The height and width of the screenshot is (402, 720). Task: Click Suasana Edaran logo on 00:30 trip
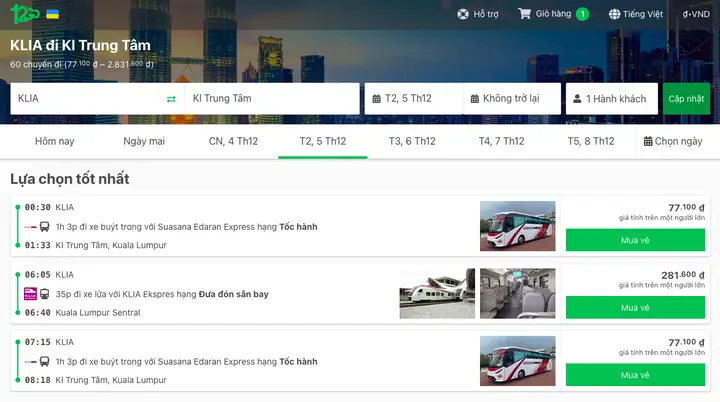30,227
